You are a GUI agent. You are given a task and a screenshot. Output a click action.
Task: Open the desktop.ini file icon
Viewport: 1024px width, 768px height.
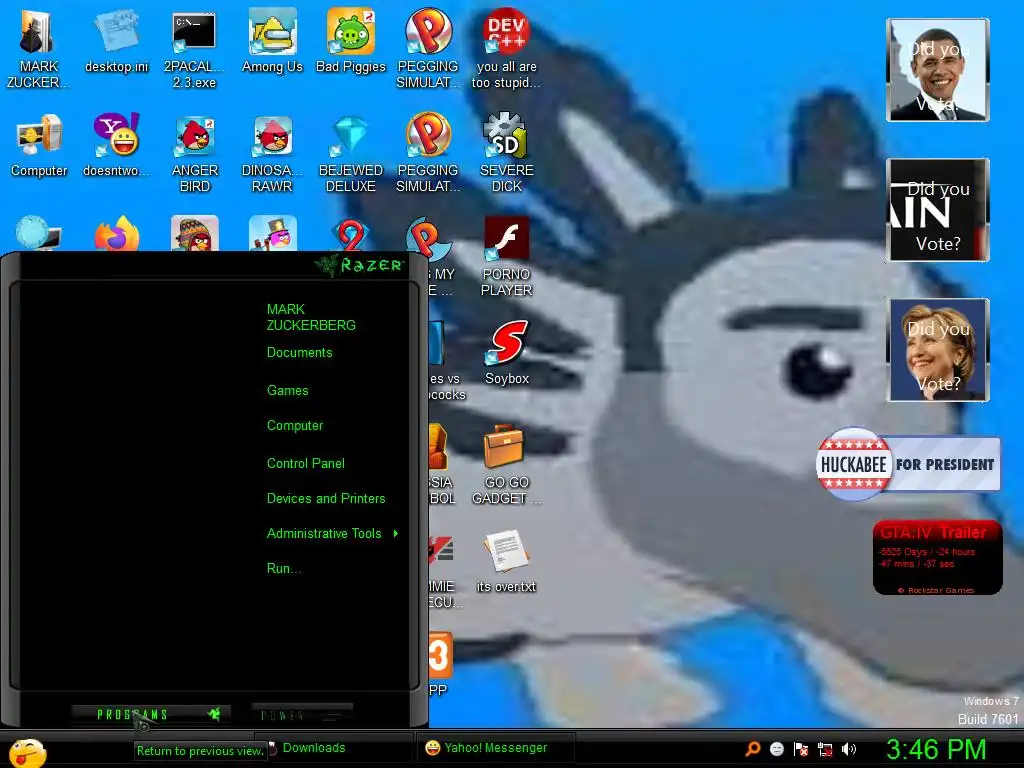coord(116,40)
